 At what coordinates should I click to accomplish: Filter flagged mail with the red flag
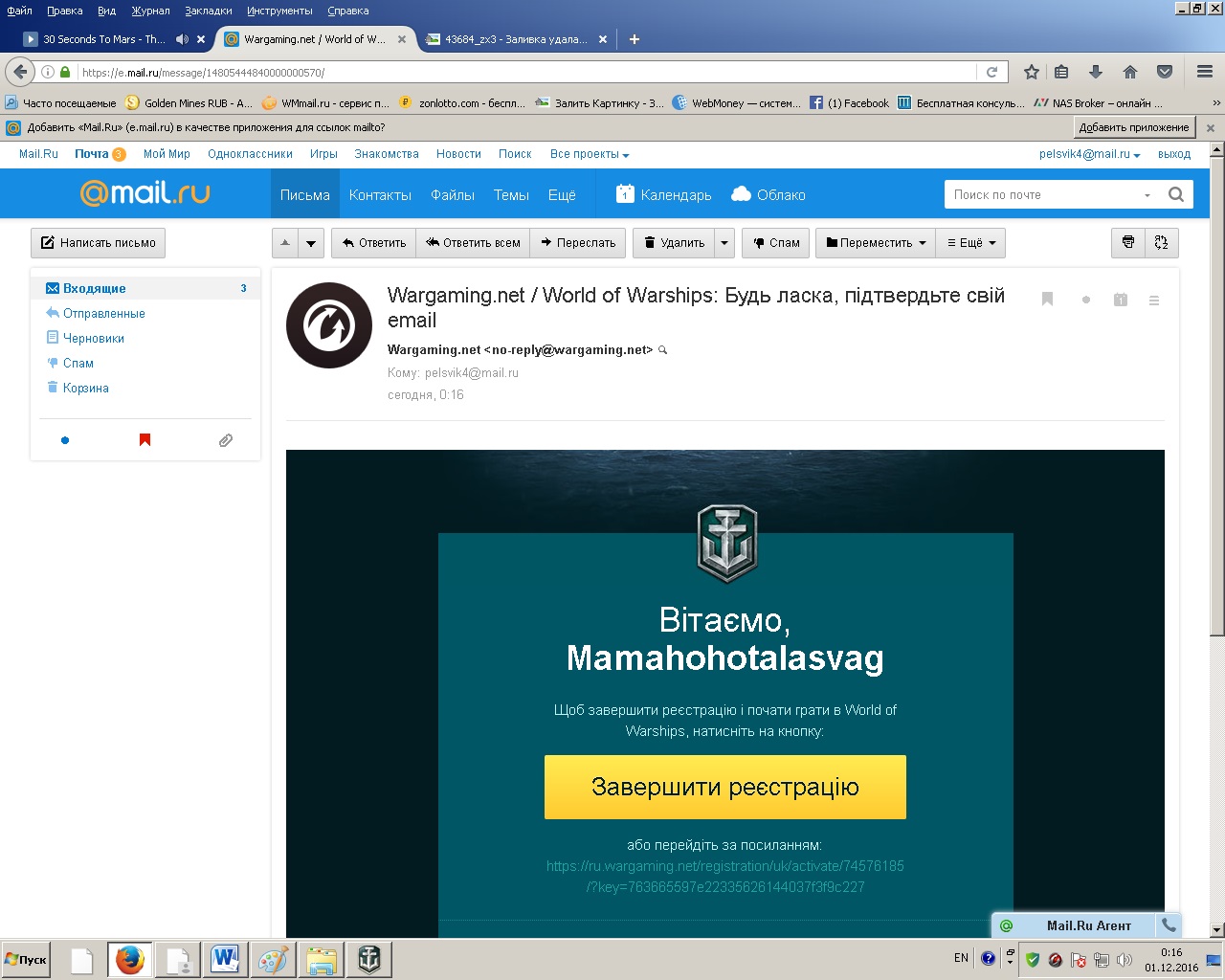[x=145, y=440]
